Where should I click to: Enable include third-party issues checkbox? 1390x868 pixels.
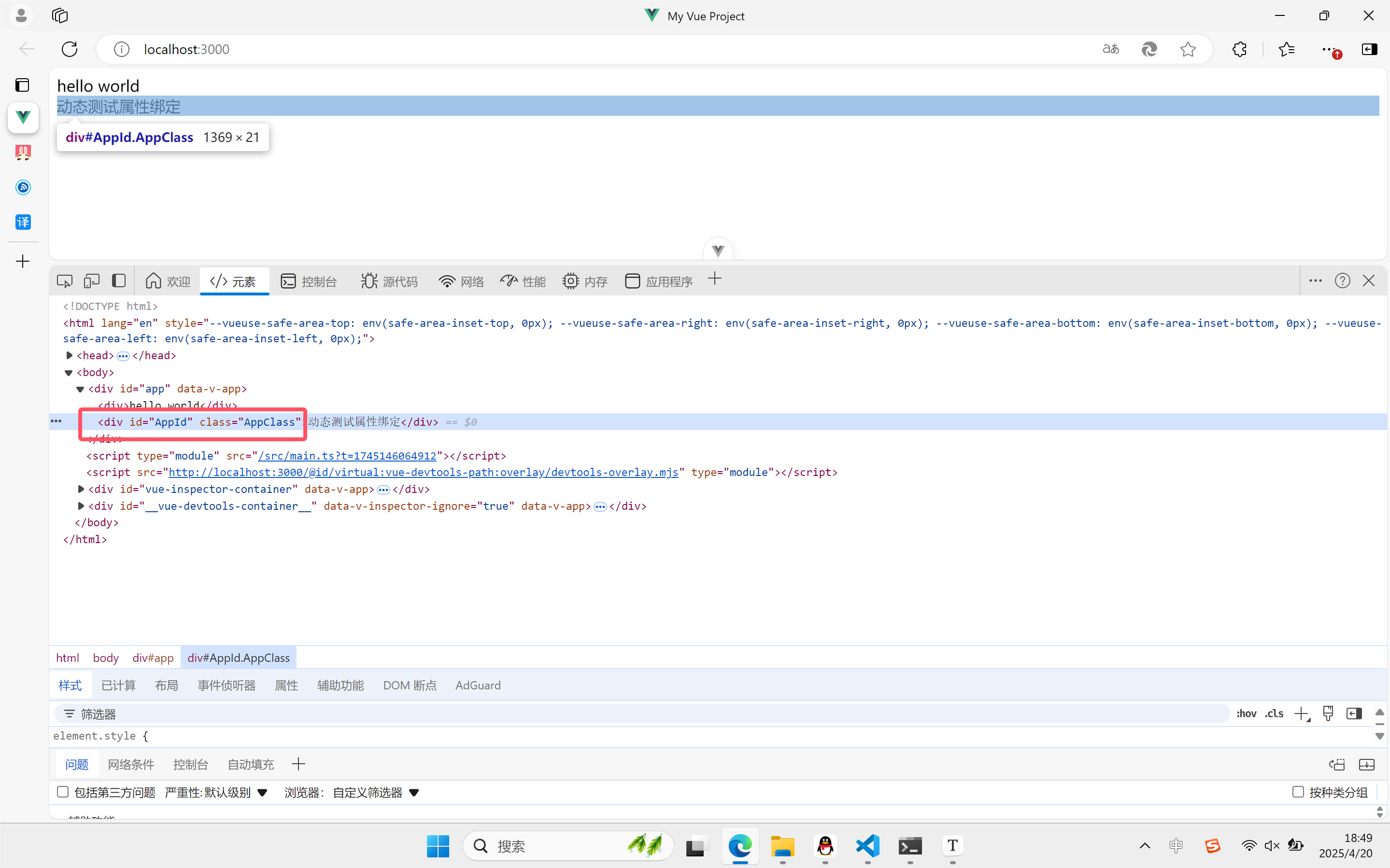point(63,792)
